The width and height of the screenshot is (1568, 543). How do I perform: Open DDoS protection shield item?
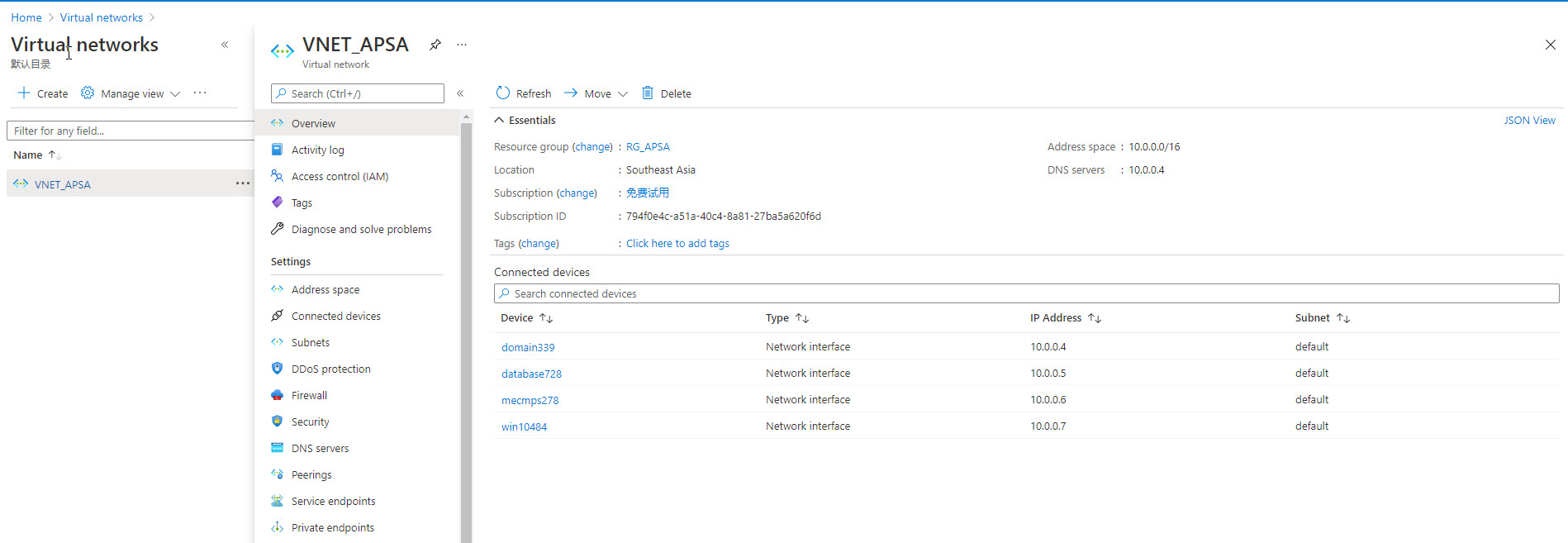point(330,369)
